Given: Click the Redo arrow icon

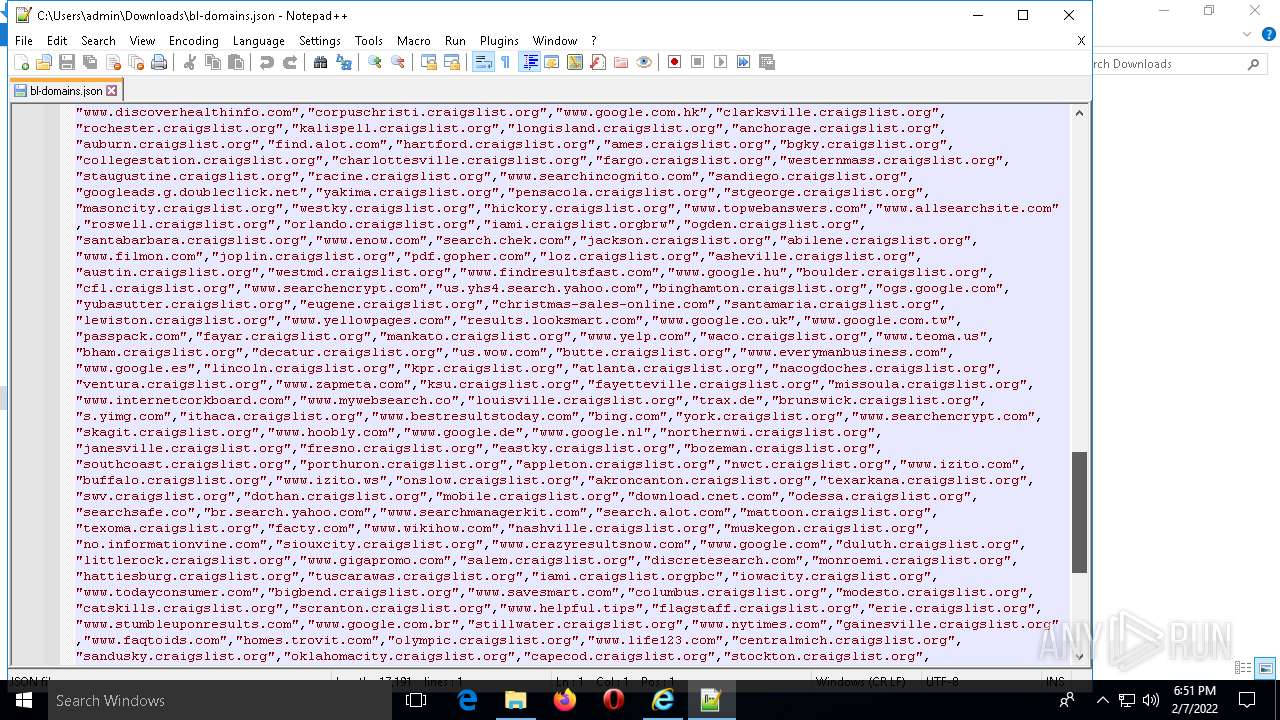Looking at the screenshot, I should (x=290, y=62).
